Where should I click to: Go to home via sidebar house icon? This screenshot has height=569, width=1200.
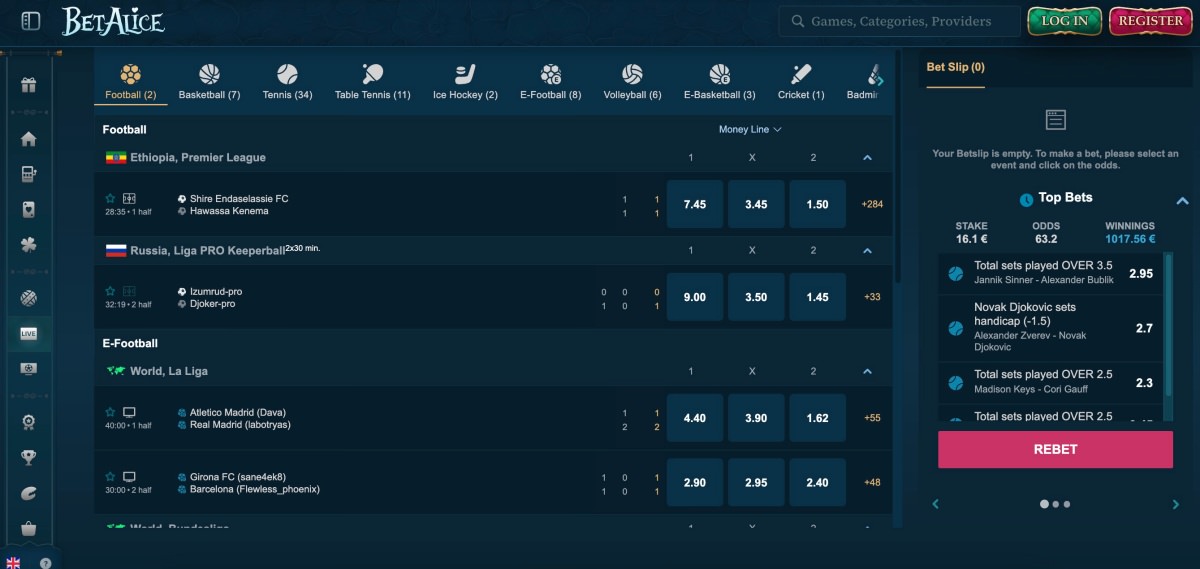pos(29,139)
